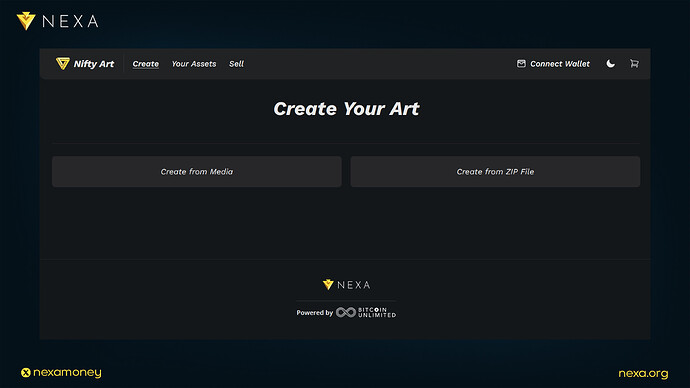Open the Create tab

coord(146,64)
